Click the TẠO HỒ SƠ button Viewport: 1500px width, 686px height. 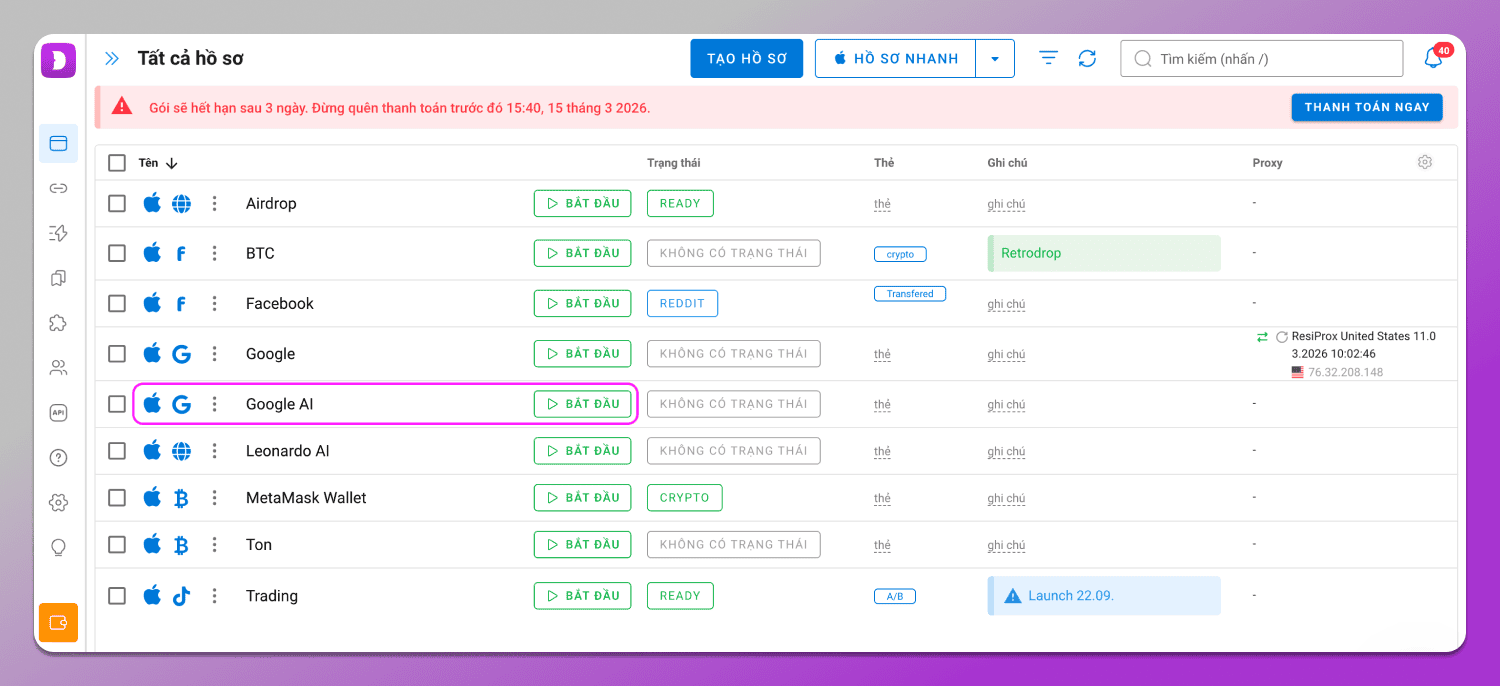click(747, 59)
